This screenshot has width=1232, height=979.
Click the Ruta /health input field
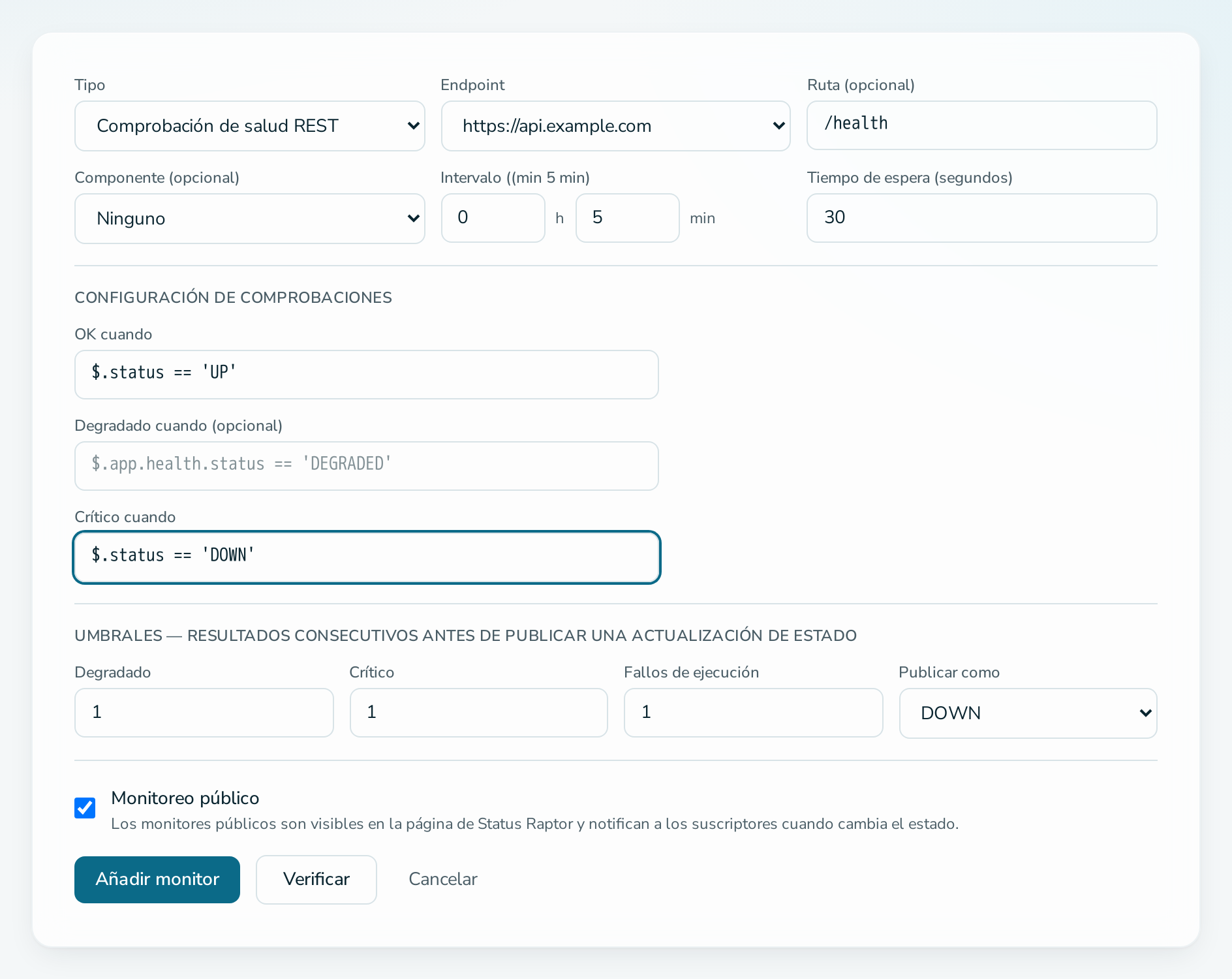click(x=981, y=125)
